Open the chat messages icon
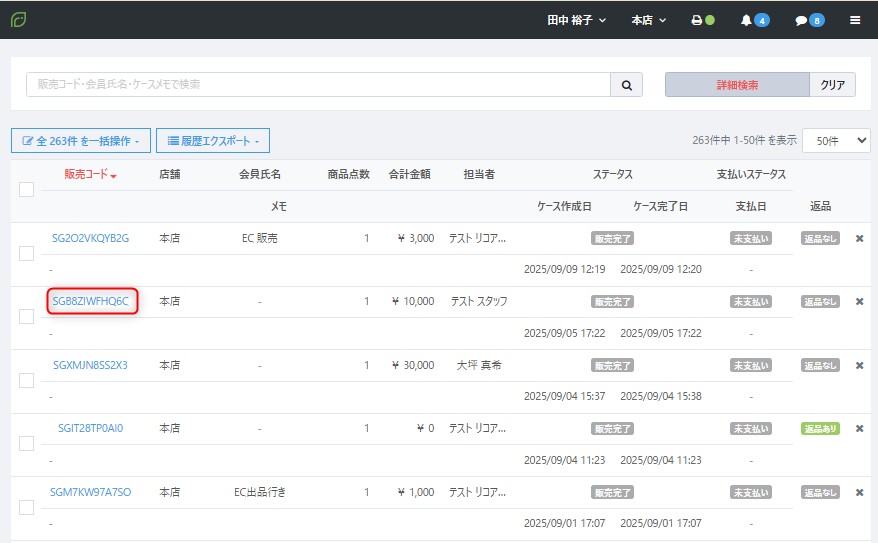 click(808, 20)
